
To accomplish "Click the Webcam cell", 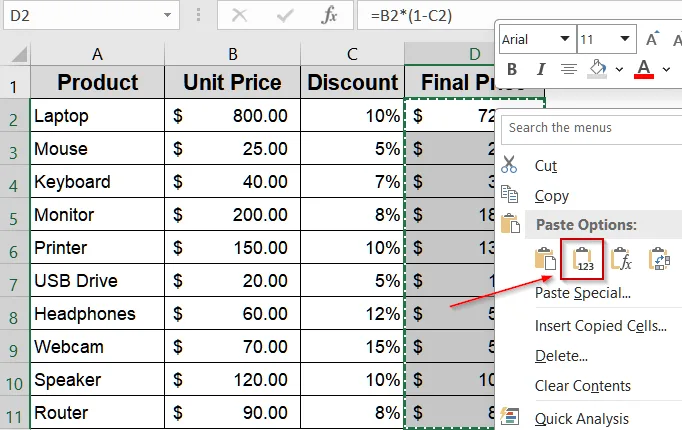I will pos(97,347).
